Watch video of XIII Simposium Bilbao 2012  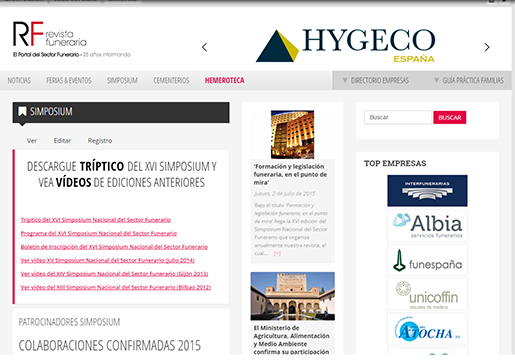[x=116, y=287]
